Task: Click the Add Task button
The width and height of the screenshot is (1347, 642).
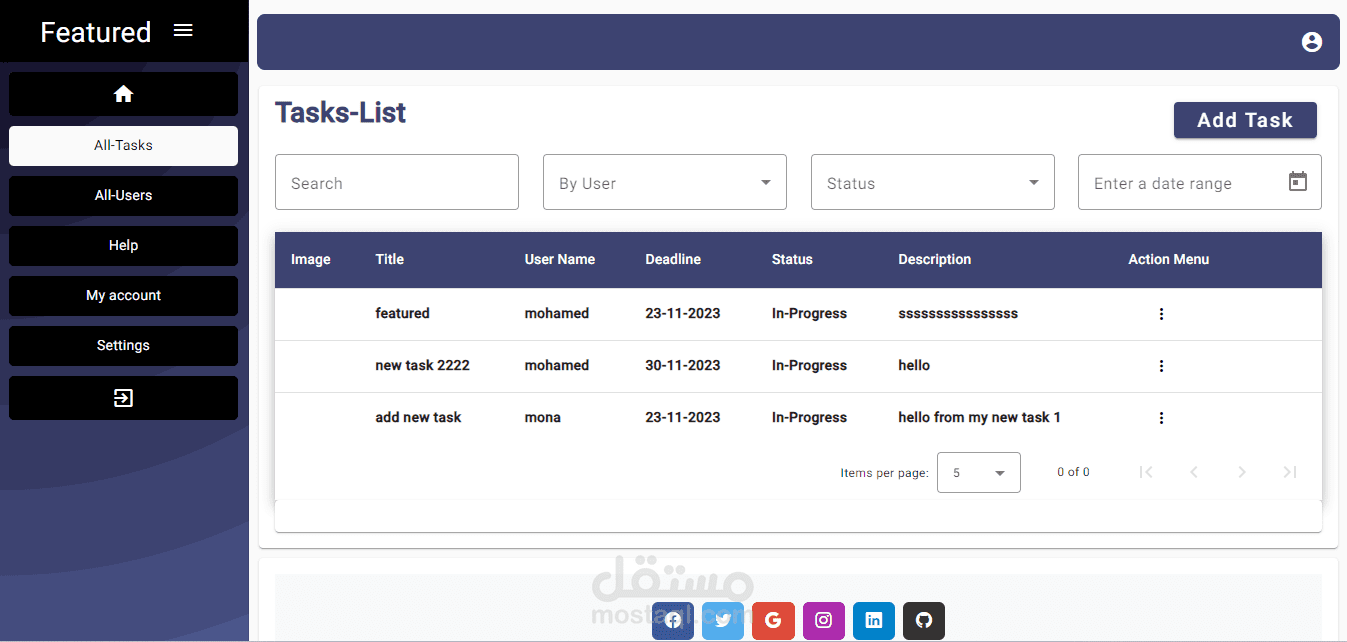Action: point(1244,119)
